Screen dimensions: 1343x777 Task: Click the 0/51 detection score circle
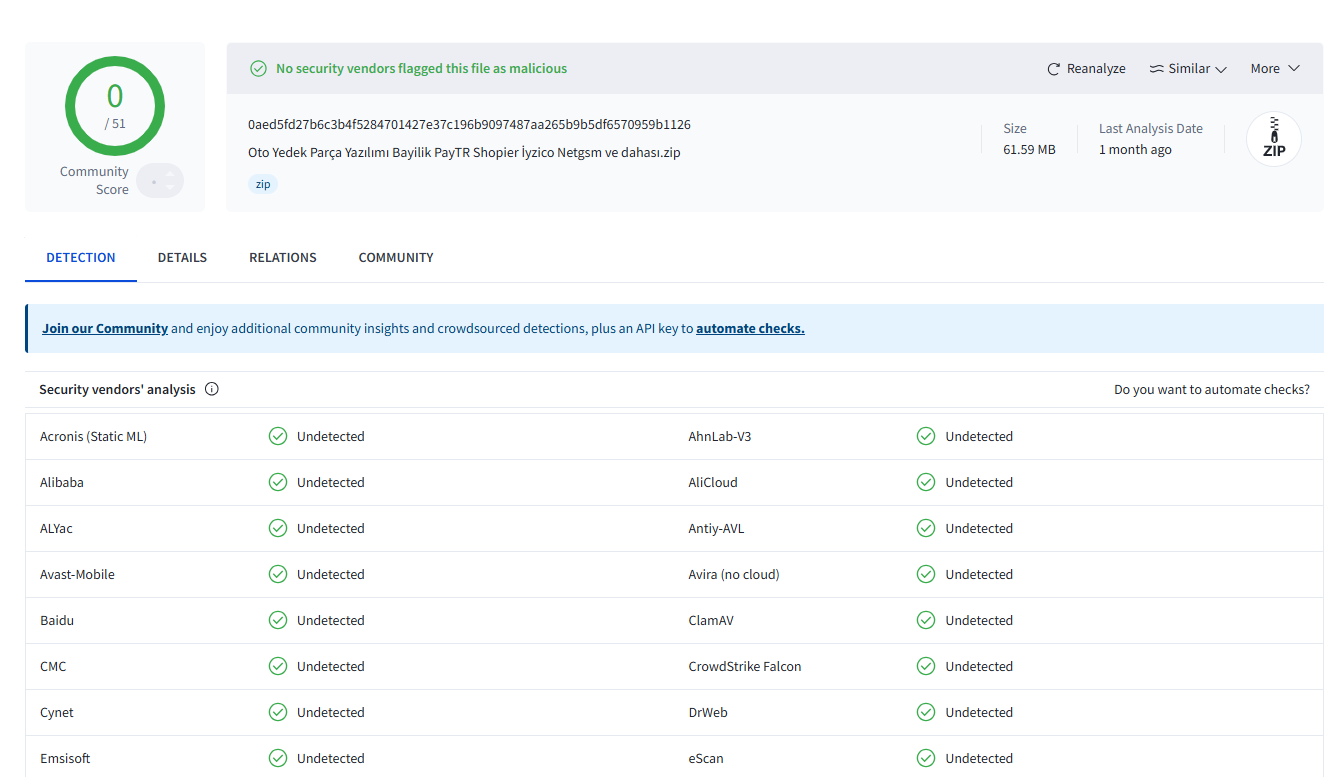[x=115, y=106]
